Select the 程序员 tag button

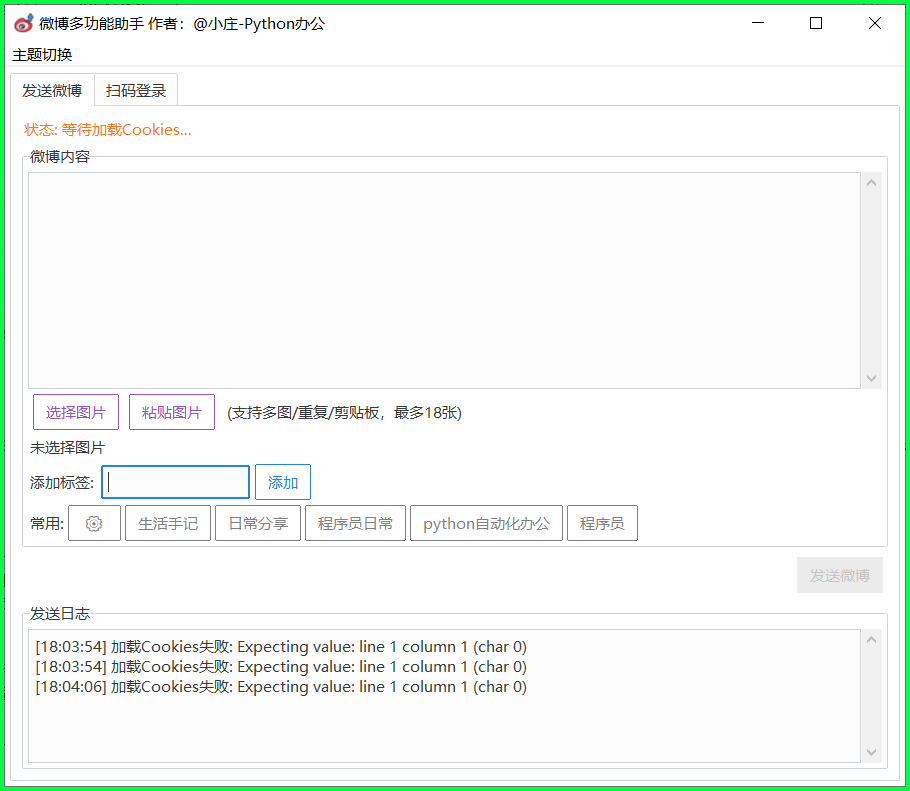602,523
